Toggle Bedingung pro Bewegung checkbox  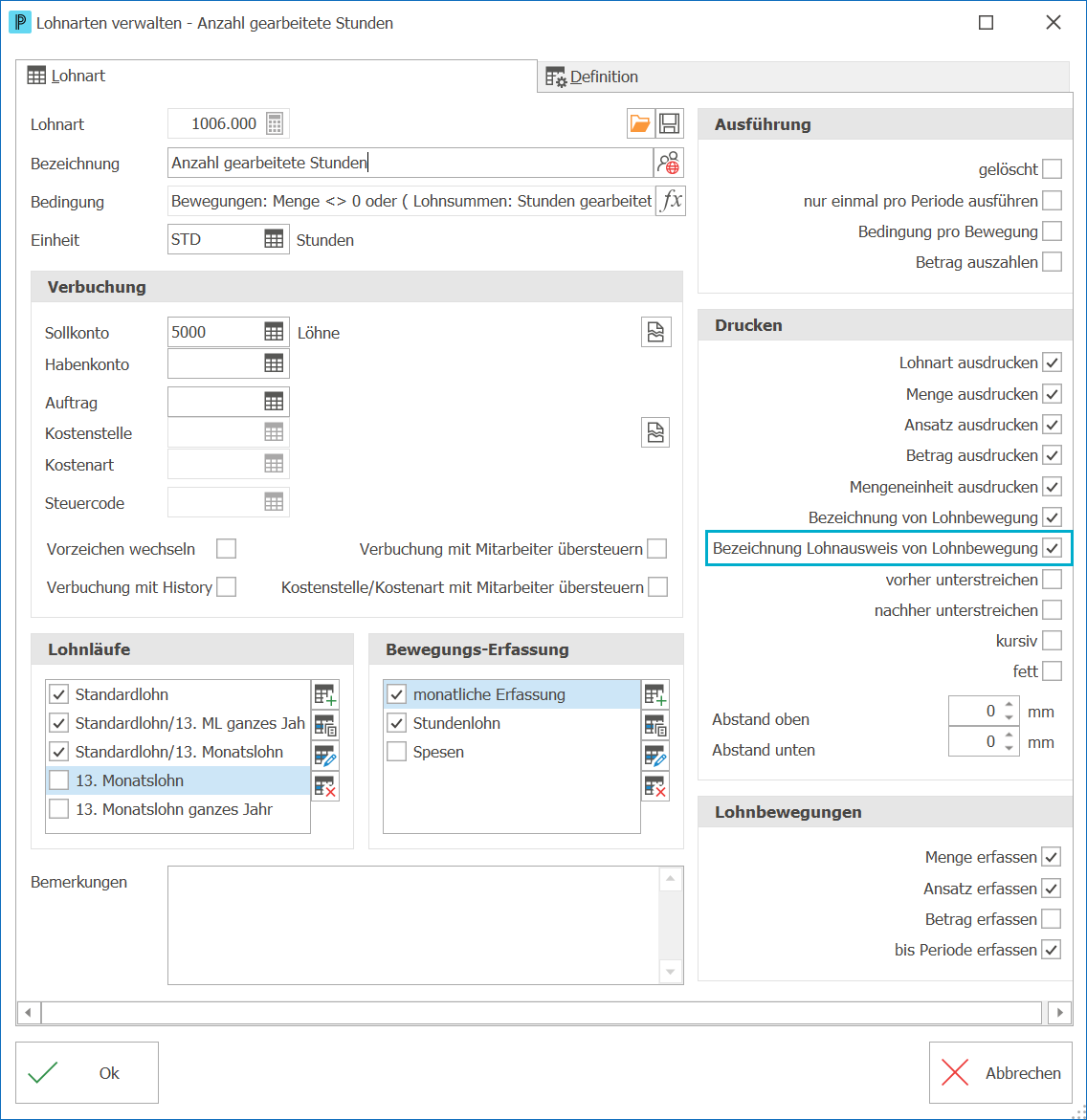pyautogui.click(x=1052, y=231)
